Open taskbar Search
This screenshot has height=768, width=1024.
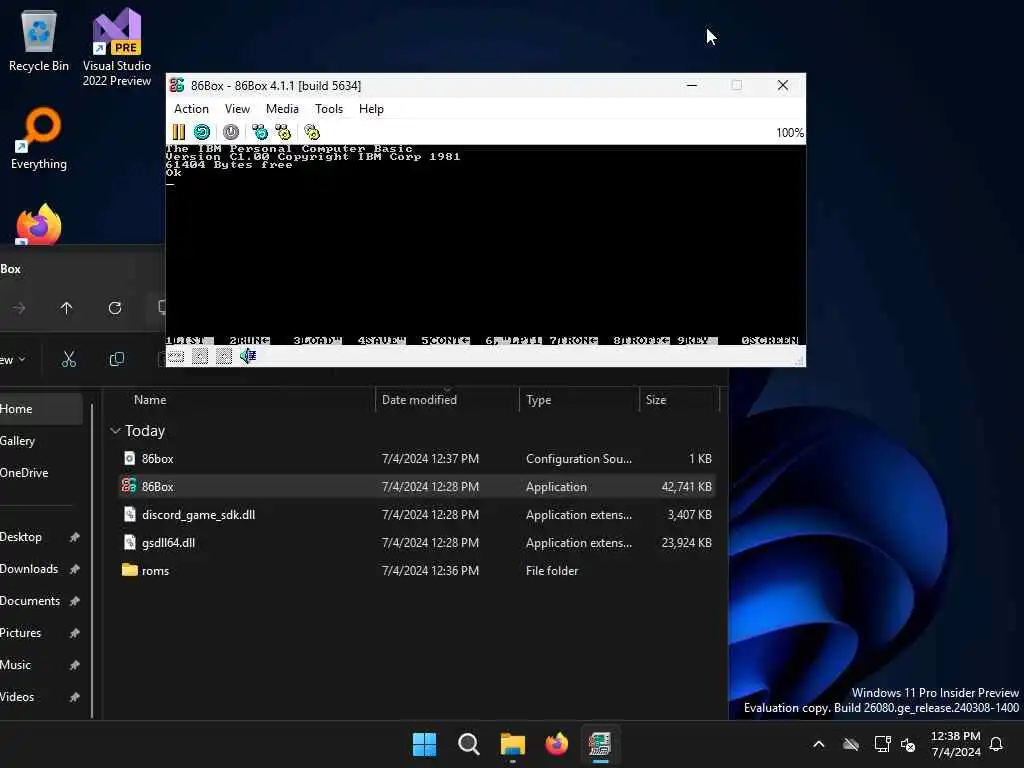coord(469,744)
